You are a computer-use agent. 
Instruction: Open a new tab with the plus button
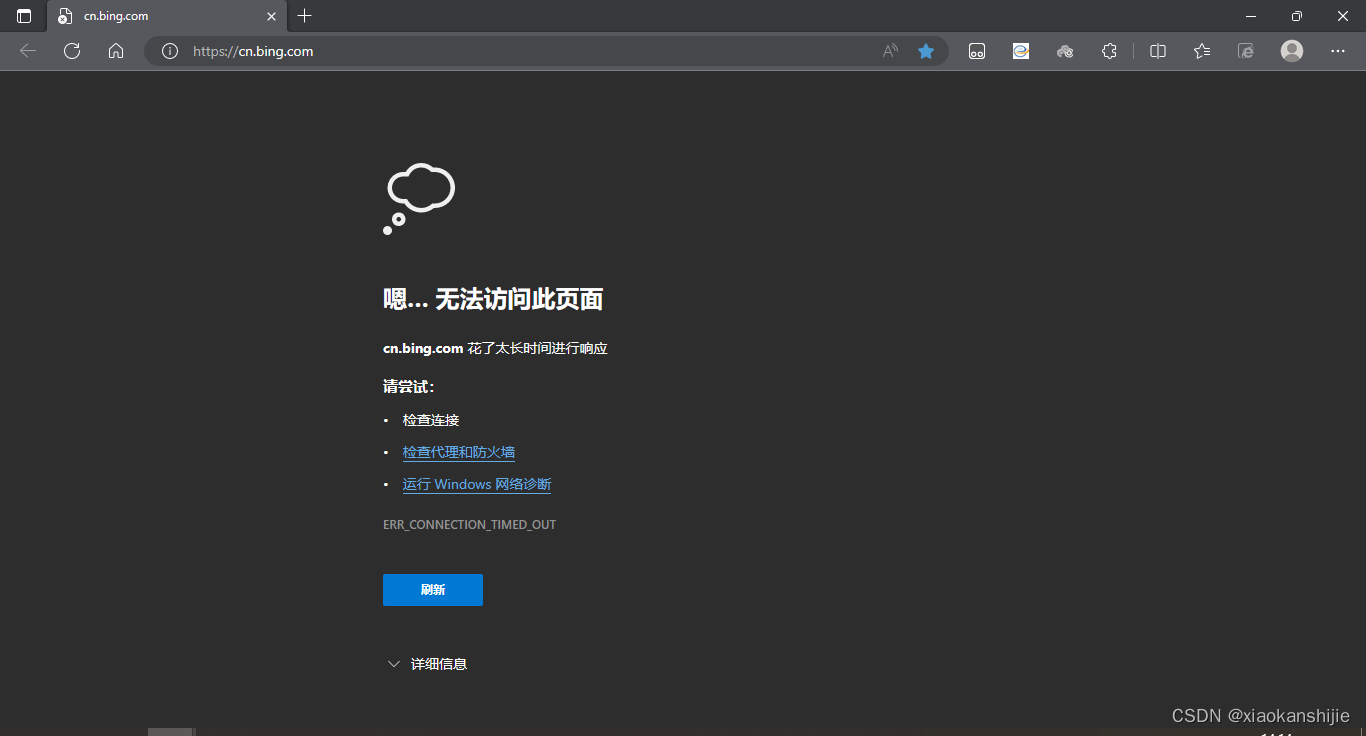[x=304, y=16]
